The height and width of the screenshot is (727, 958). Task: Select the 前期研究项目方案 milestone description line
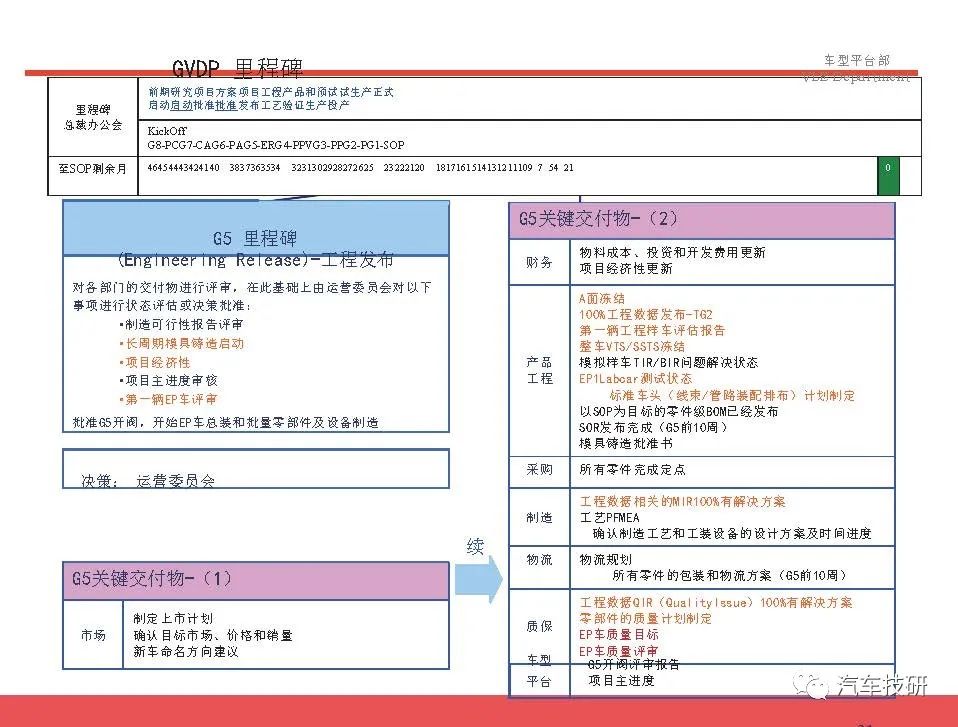[271, 98]
